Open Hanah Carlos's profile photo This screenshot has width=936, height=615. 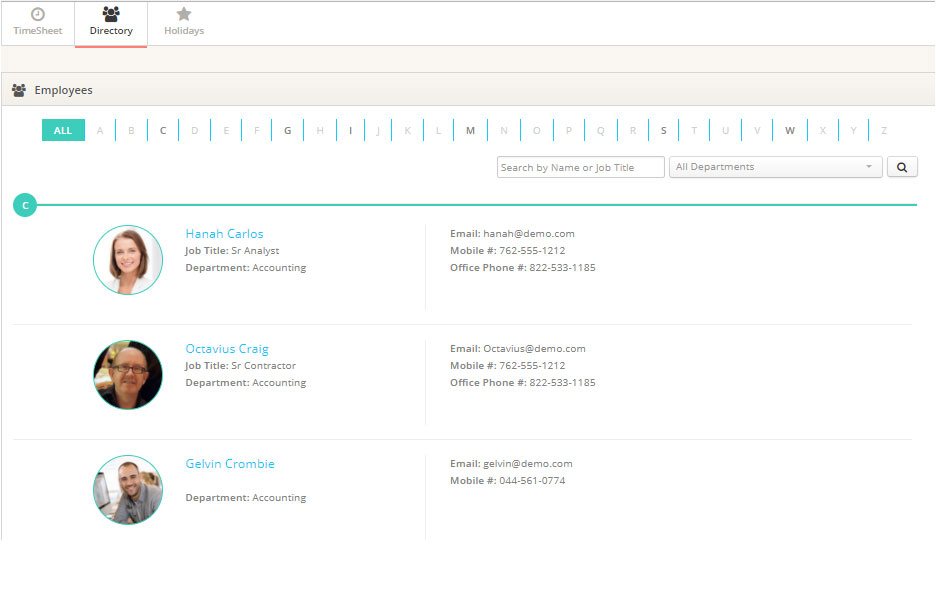127,258
